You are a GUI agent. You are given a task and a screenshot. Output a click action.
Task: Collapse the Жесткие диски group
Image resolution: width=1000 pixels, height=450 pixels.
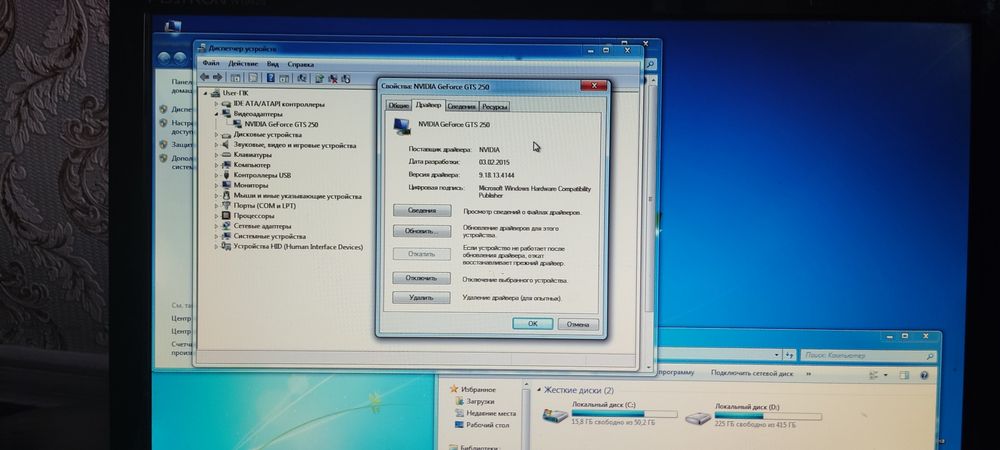coord(540,389)
